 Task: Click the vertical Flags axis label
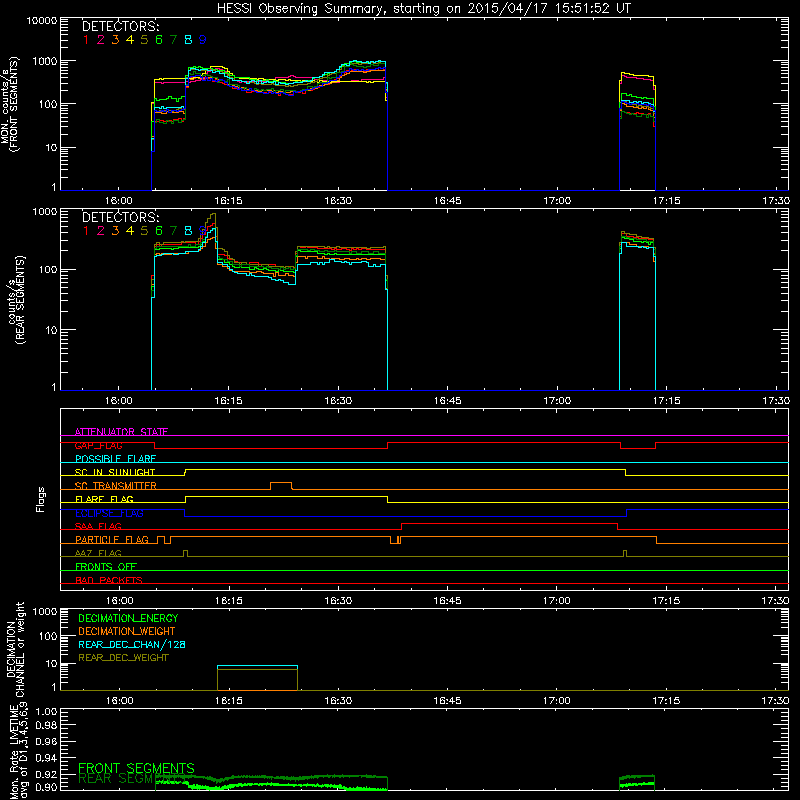[41, 499]
